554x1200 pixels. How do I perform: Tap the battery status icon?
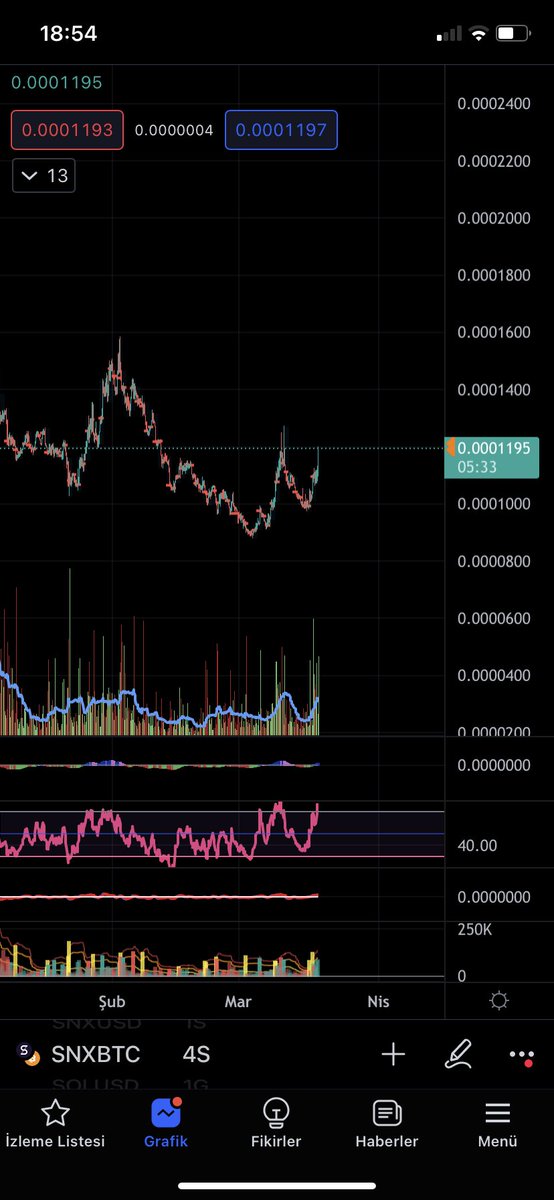click(513, 34)
